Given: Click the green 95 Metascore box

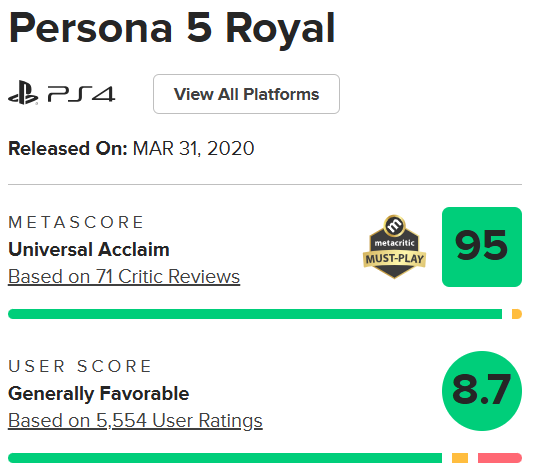Looking at the screenshot, I should click(x=482, y=247).
